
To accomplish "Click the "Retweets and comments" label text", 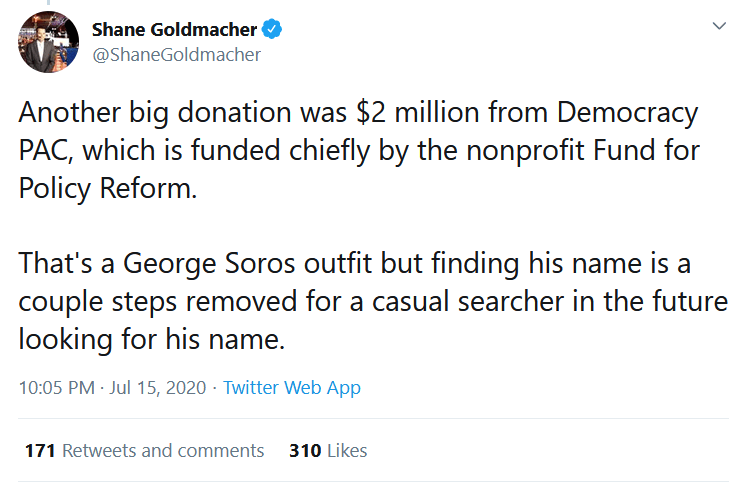I will coord(163,451).
